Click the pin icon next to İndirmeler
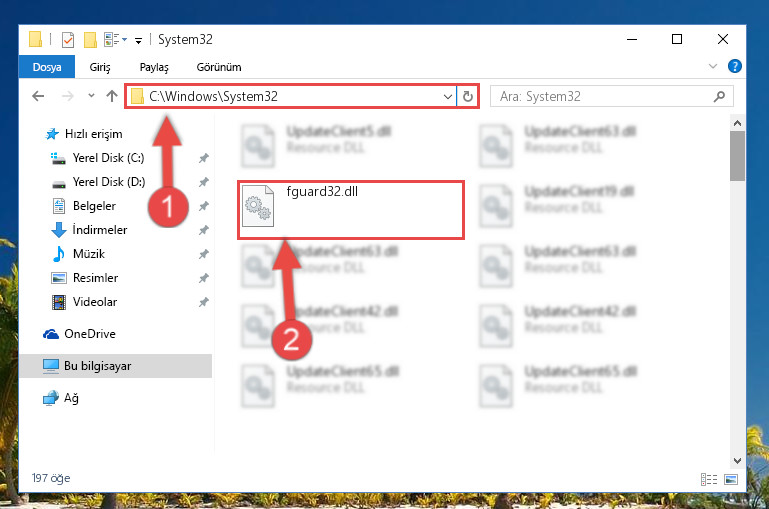 point(204,230)
